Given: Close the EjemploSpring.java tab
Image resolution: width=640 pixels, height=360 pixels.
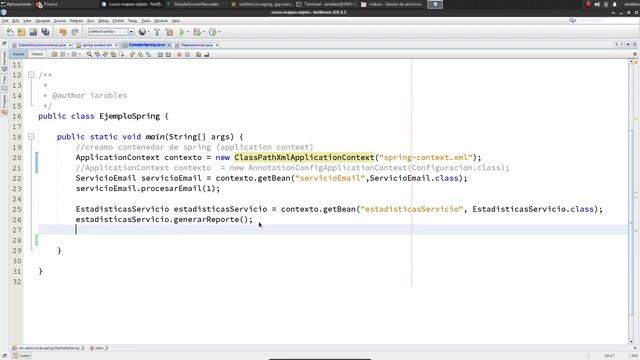Looking at the screenshot, I should tap(169, 45).
